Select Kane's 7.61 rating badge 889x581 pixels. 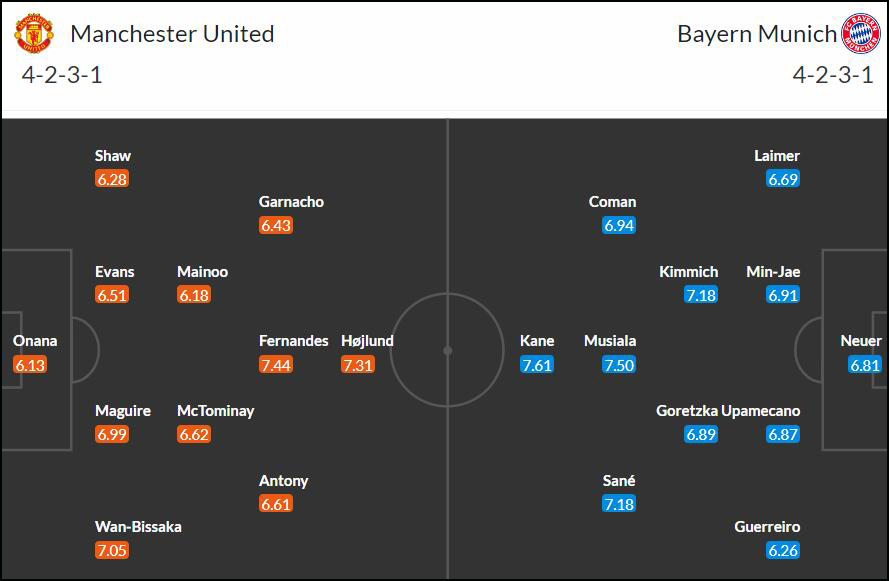click(x=536, y=364)
